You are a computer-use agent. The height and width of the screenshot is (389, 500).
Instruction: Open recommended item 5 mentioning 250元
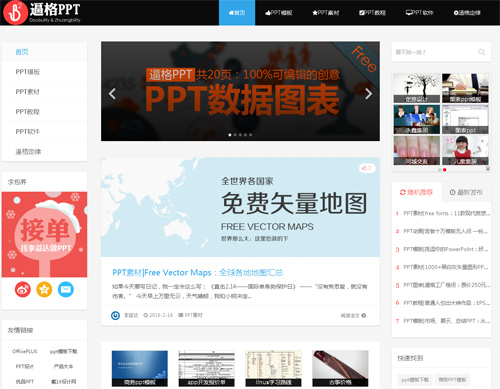(446, 285)
